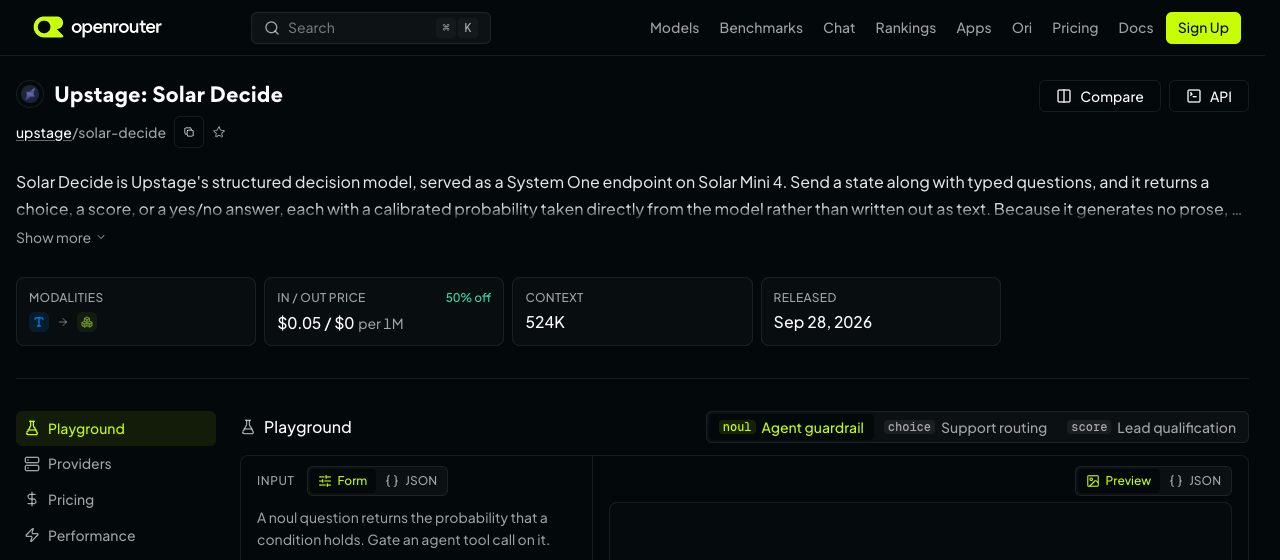Click the flask icon beside Playground heading
Viewport: 1280px width, 560px height.
248,427
